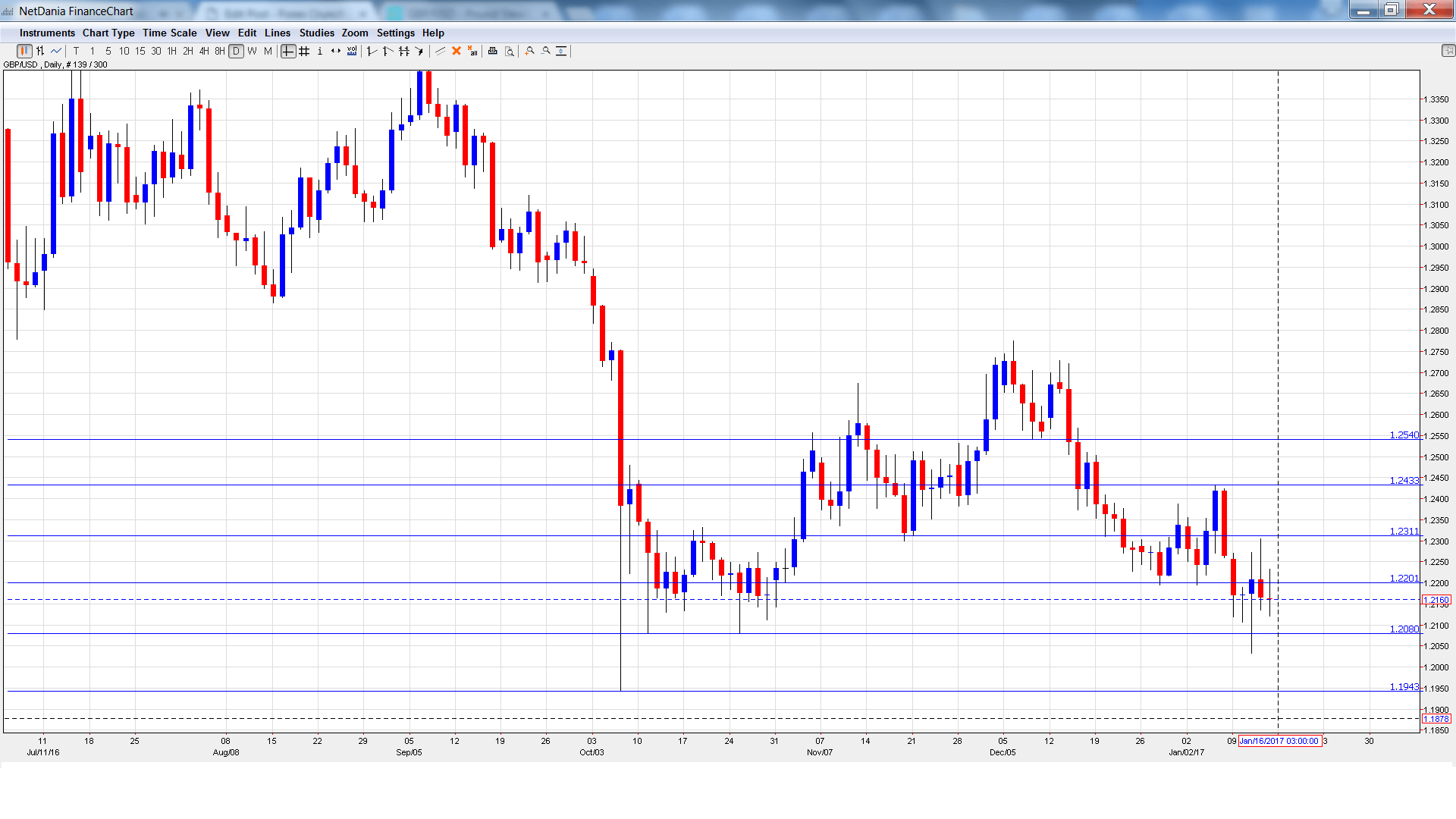Open print preview icon

510,52
